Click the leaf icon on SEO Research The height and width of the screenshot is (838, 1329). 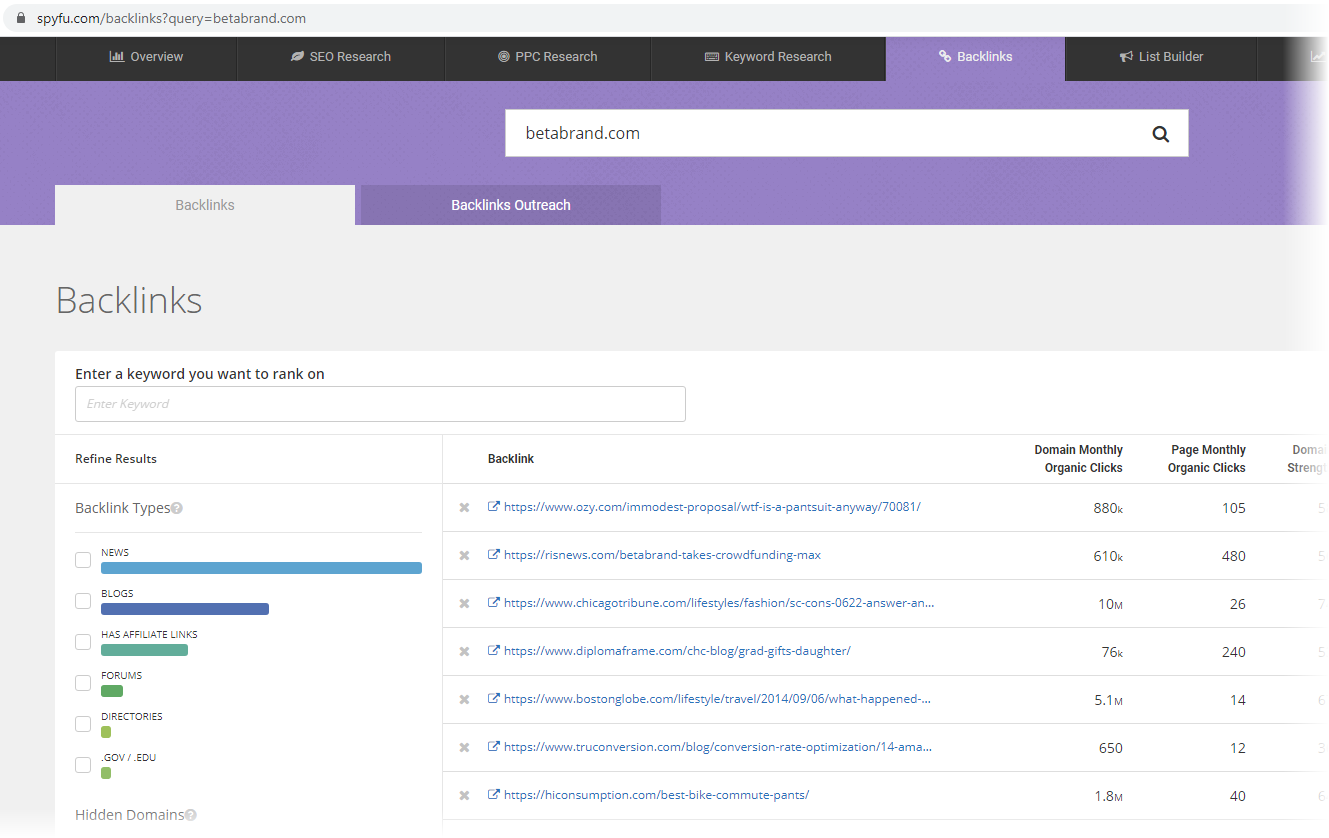coord(297,57)
